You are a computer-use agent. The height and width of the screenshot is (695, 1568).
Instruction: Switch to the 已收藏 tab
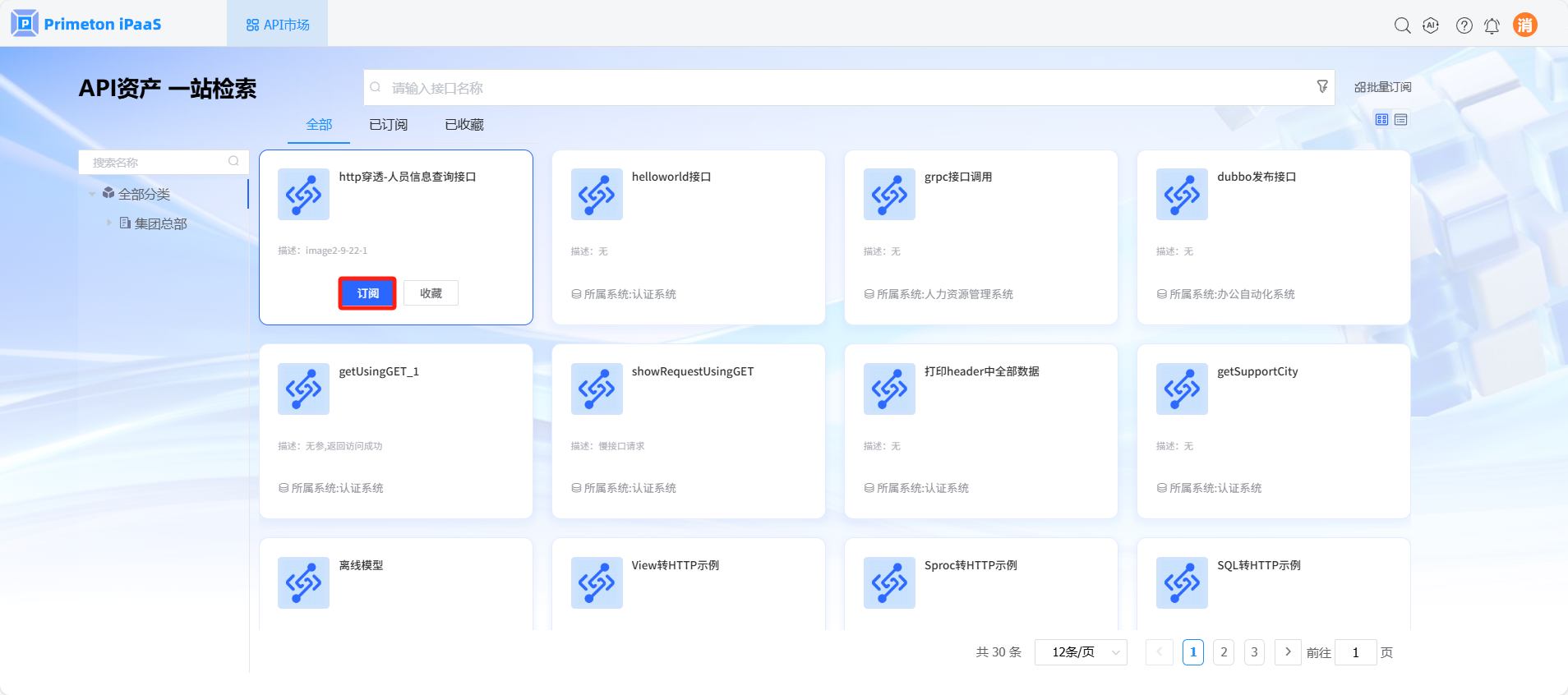464,125
